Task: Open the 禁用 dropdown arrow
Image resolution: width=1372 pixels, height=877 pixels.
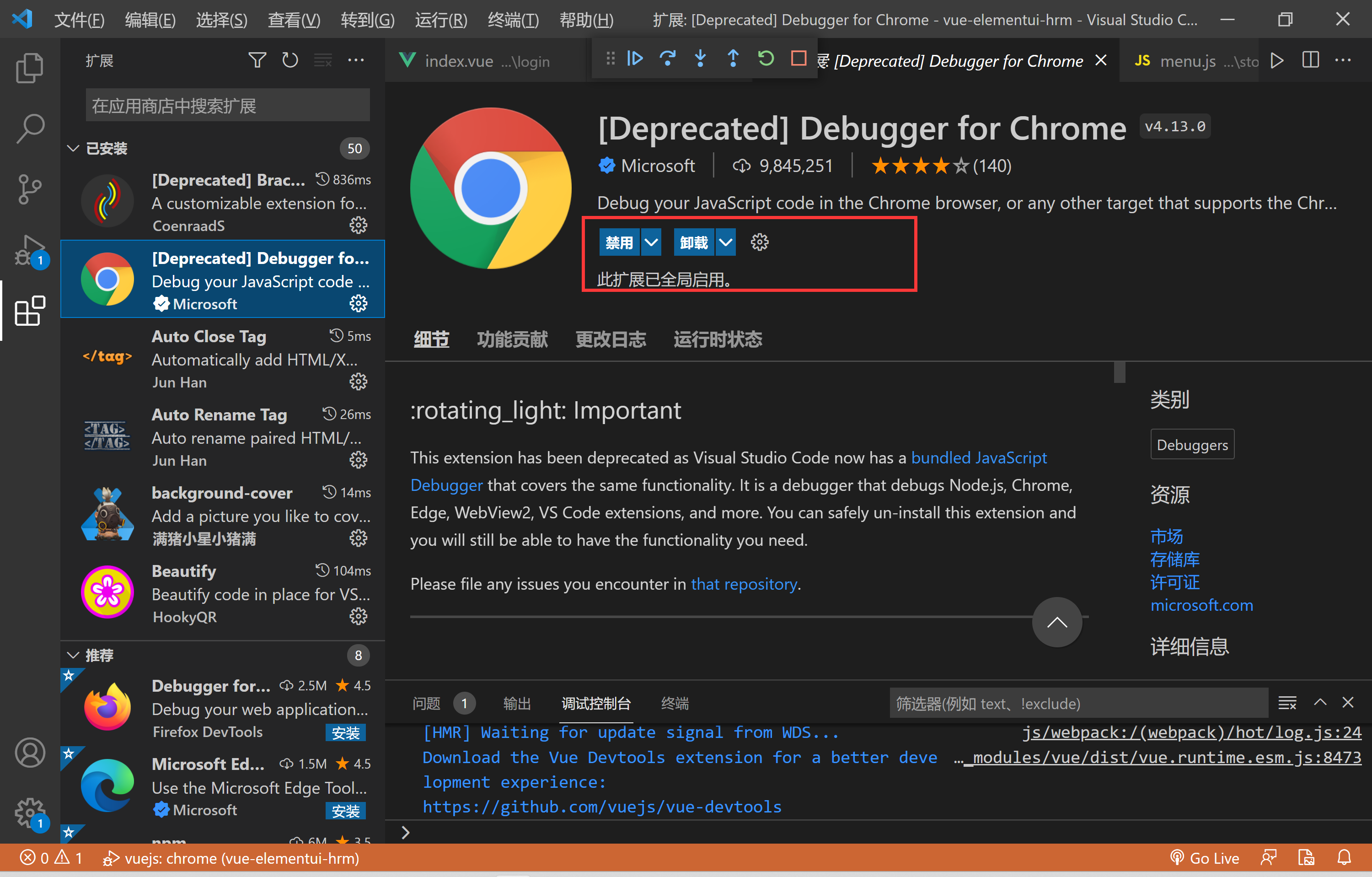Action: point(651,242)
